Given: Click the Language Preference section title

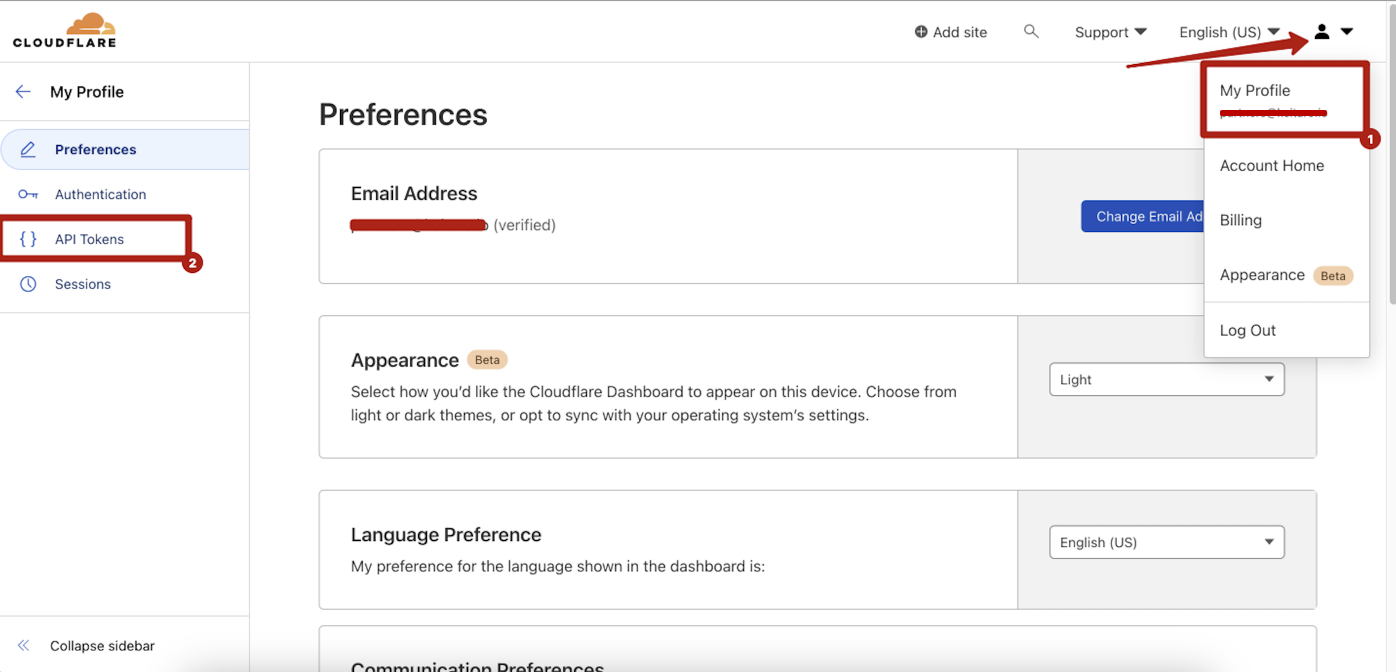Looking at the screenshot, I should (x=446, y=535).
